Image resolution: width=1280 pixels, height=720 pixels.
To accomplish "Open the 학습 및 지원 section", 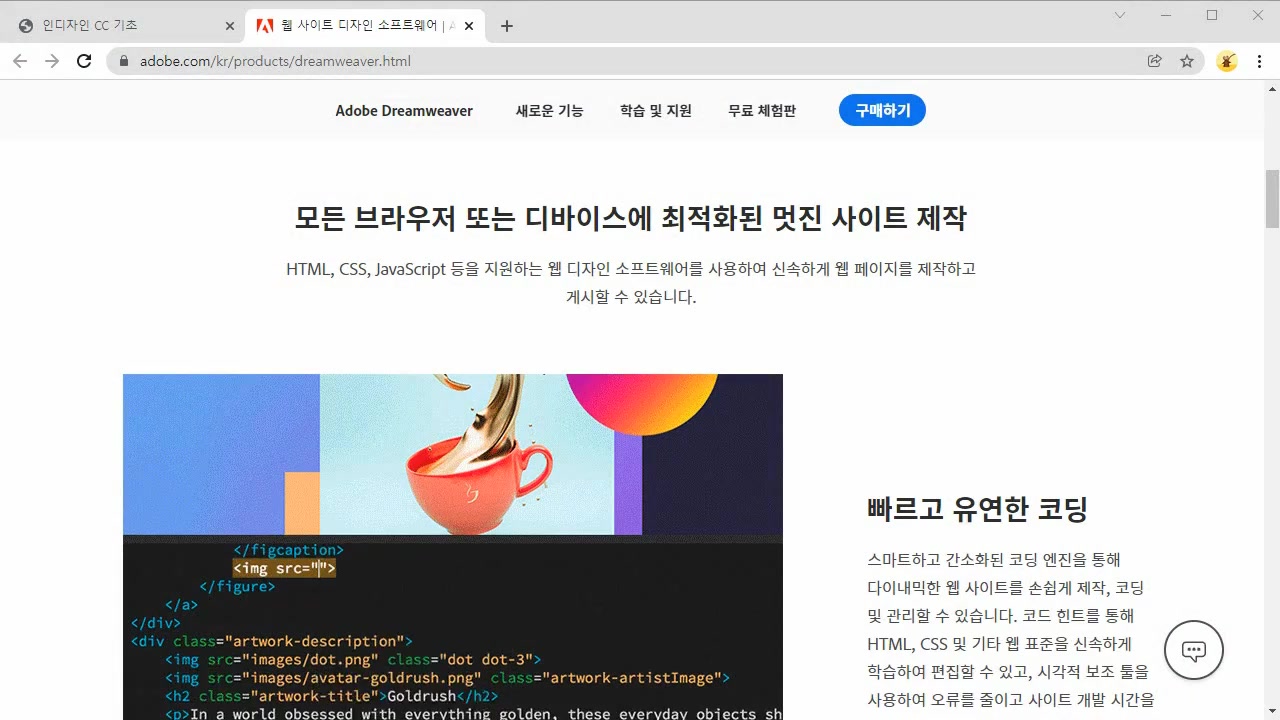I will pos(655,111).
